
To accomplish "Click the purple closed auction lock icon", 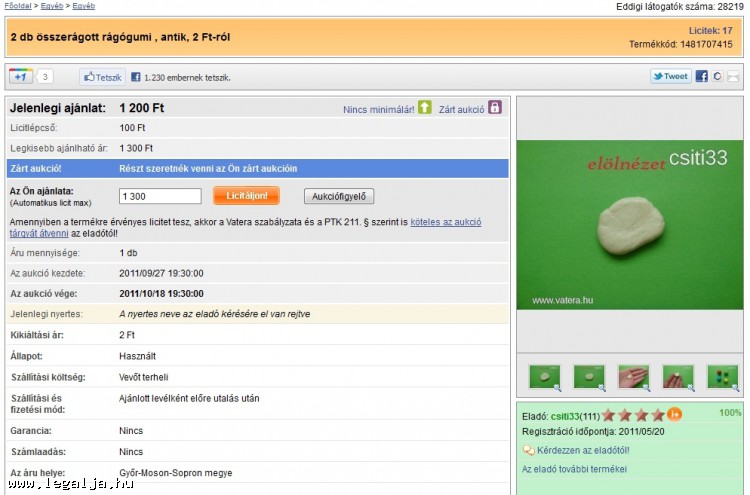I will point(494,107).
